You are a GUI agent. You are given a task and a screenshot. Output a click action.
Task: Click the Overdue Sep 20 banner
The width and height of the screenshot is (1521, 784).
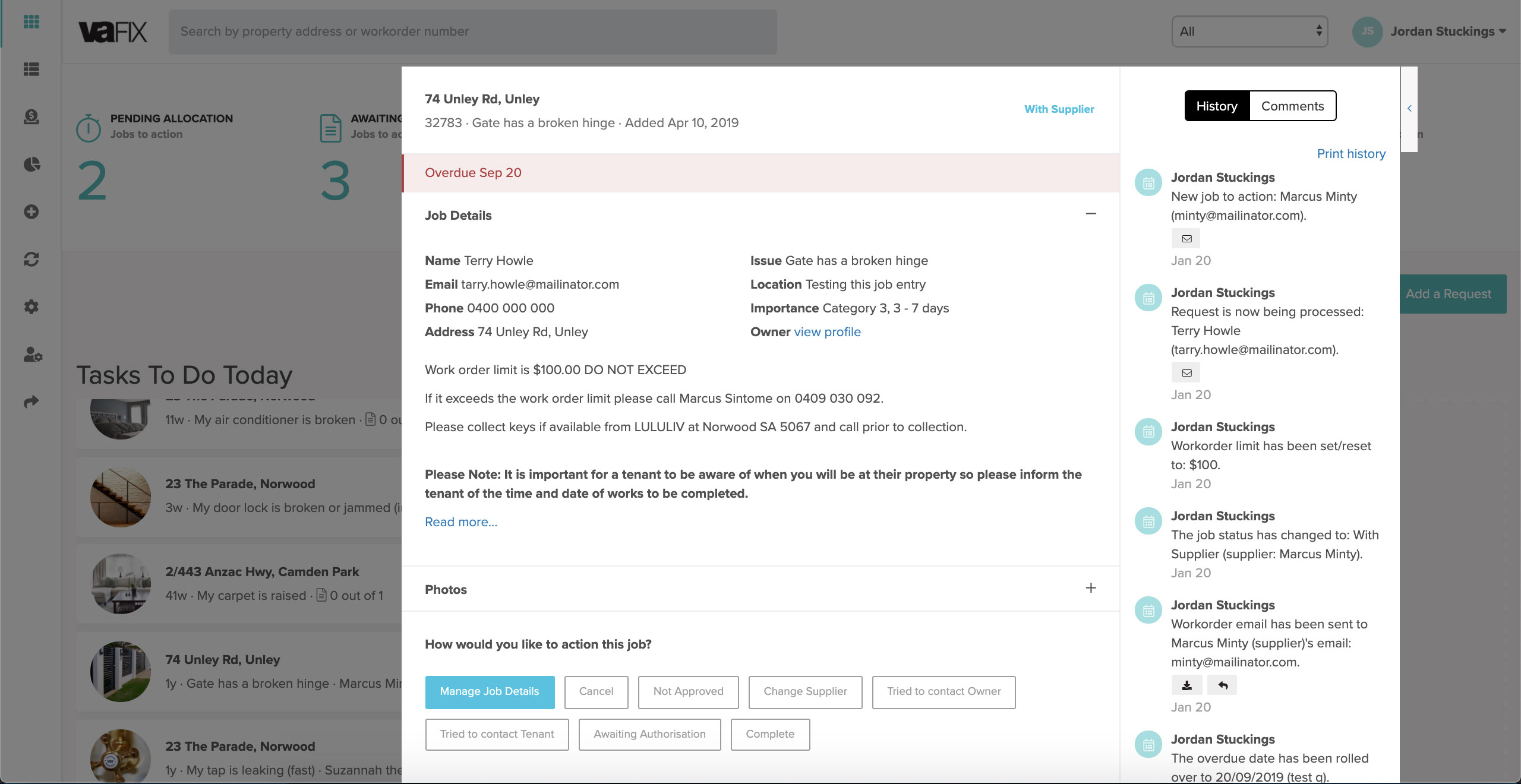point(760,173)
